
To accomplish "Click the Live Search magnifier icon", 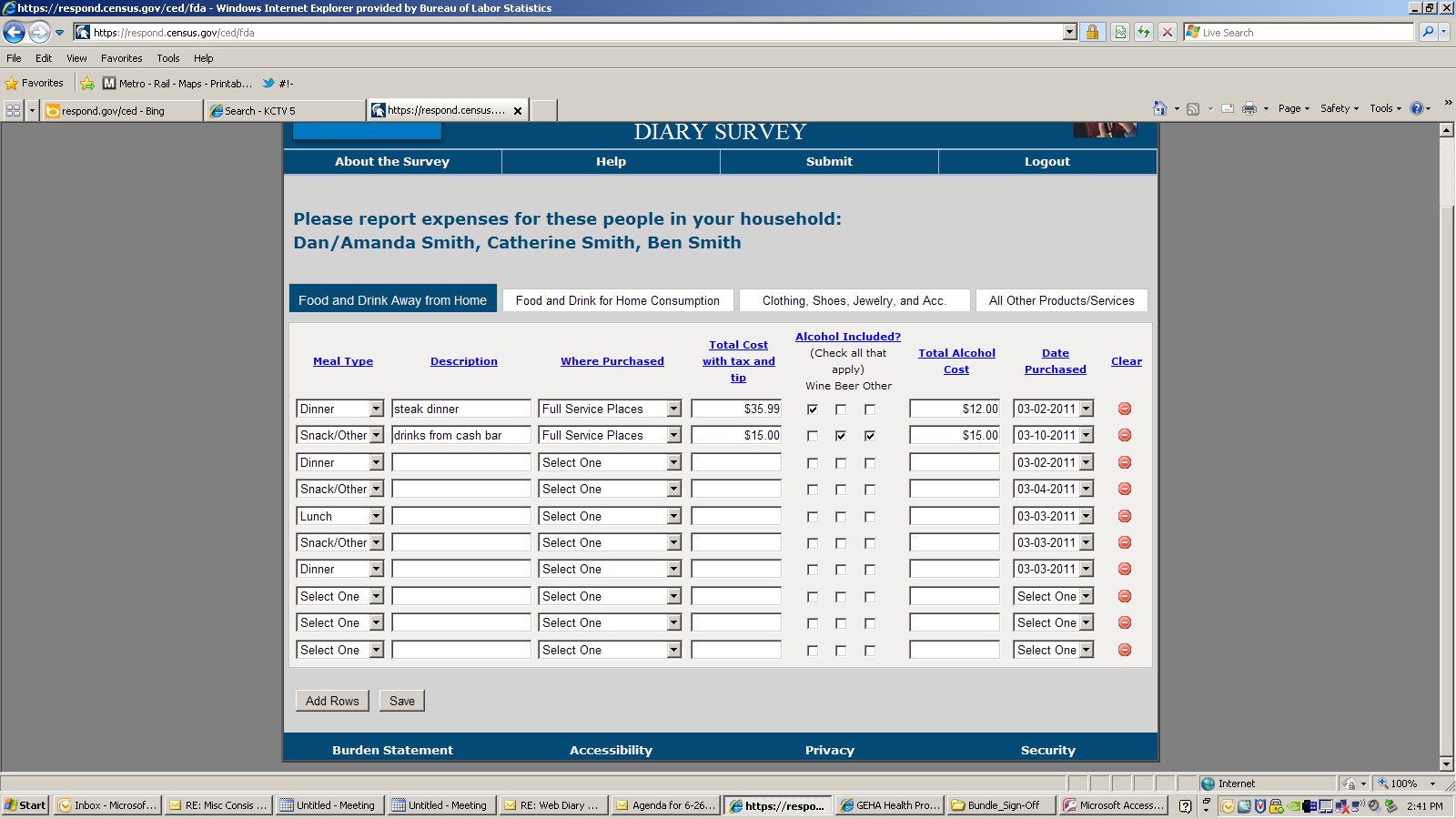I will [1428, 33].
